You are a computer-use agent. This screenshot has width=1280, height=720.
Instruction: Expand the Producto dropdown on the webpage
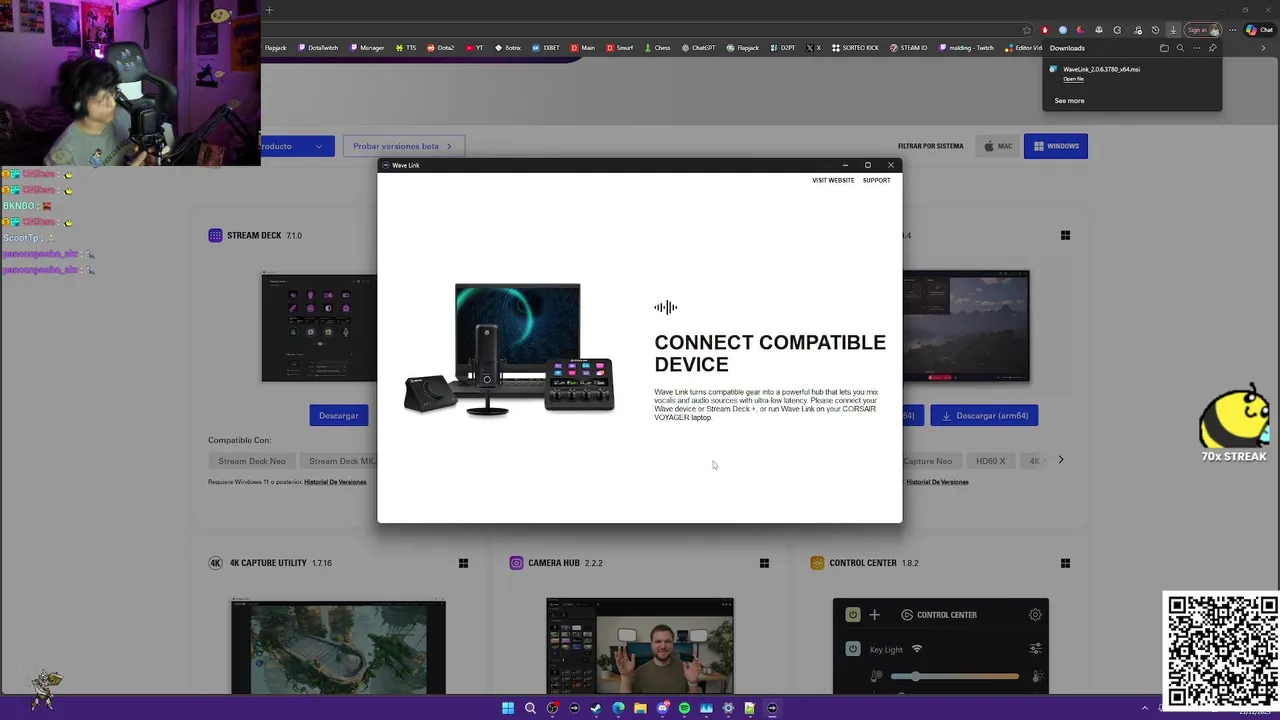click(297, 146)
